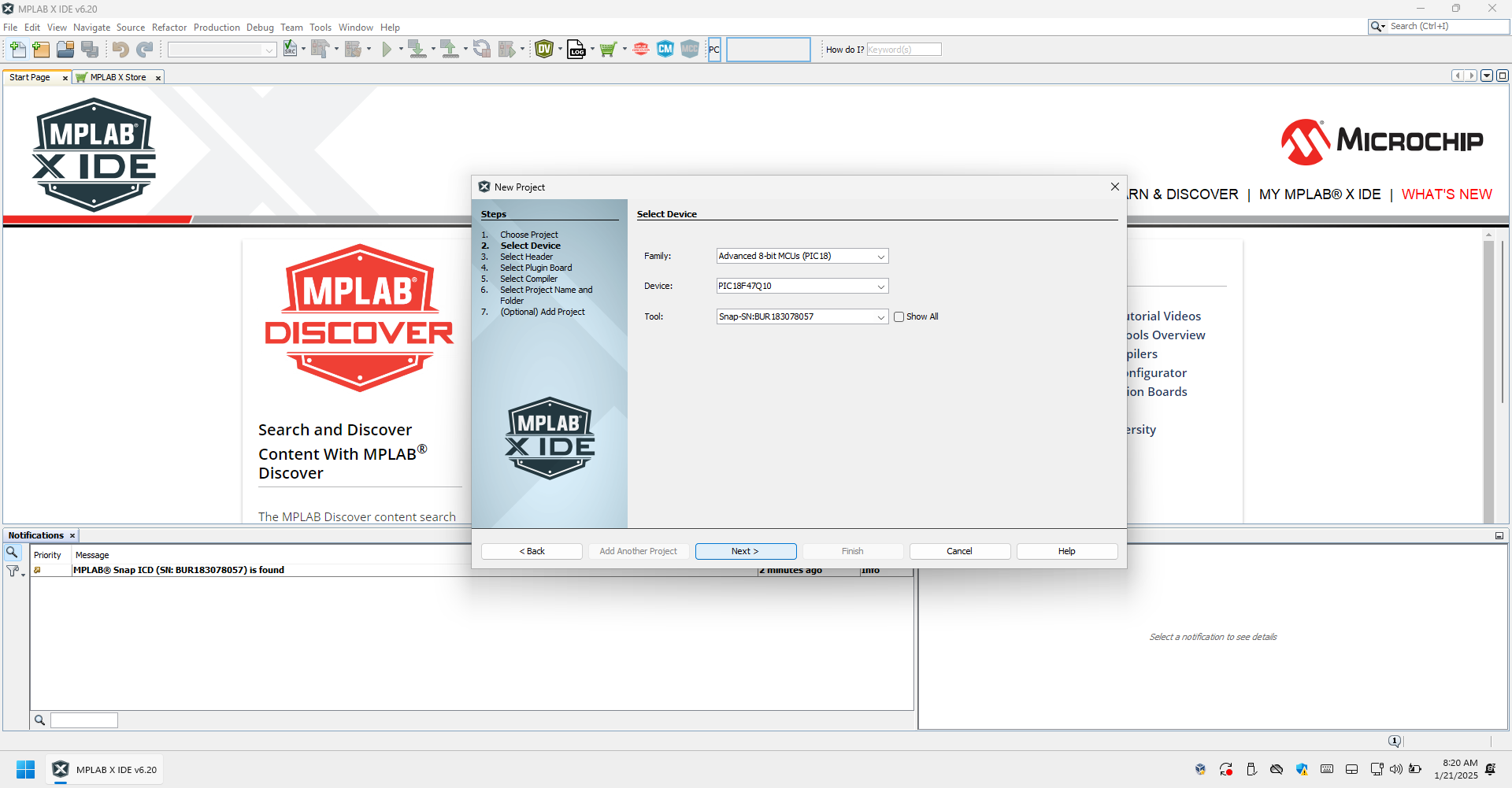Open the Tool dropdown
This screenshot has height=788, width=1512.
tap(802, 316)
